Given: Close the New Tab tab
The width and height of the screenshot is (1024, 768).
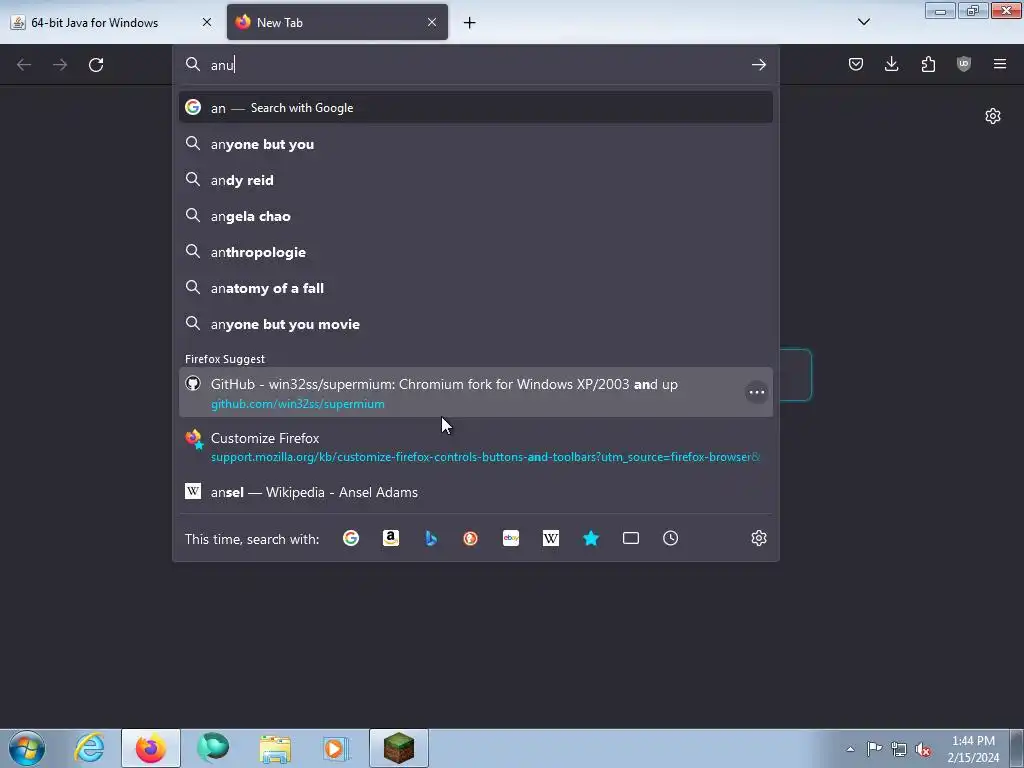Looking at the screenshot, I should [432, 22].
